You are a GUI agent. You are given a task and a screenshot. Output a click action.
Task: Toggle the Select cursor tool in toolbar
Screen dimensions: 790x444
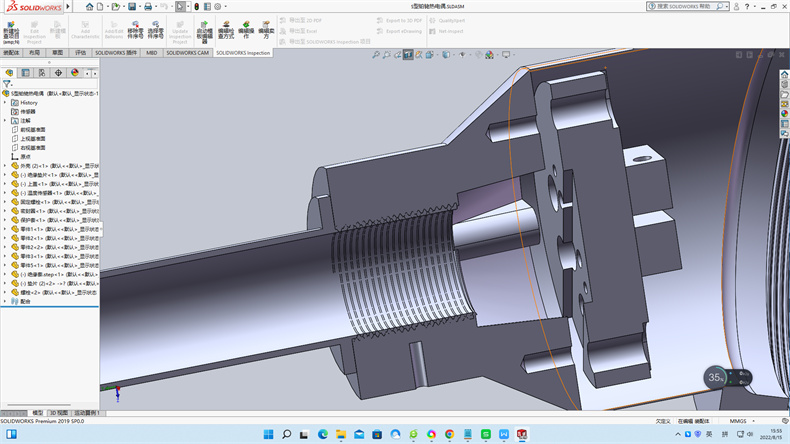point(181,6)
